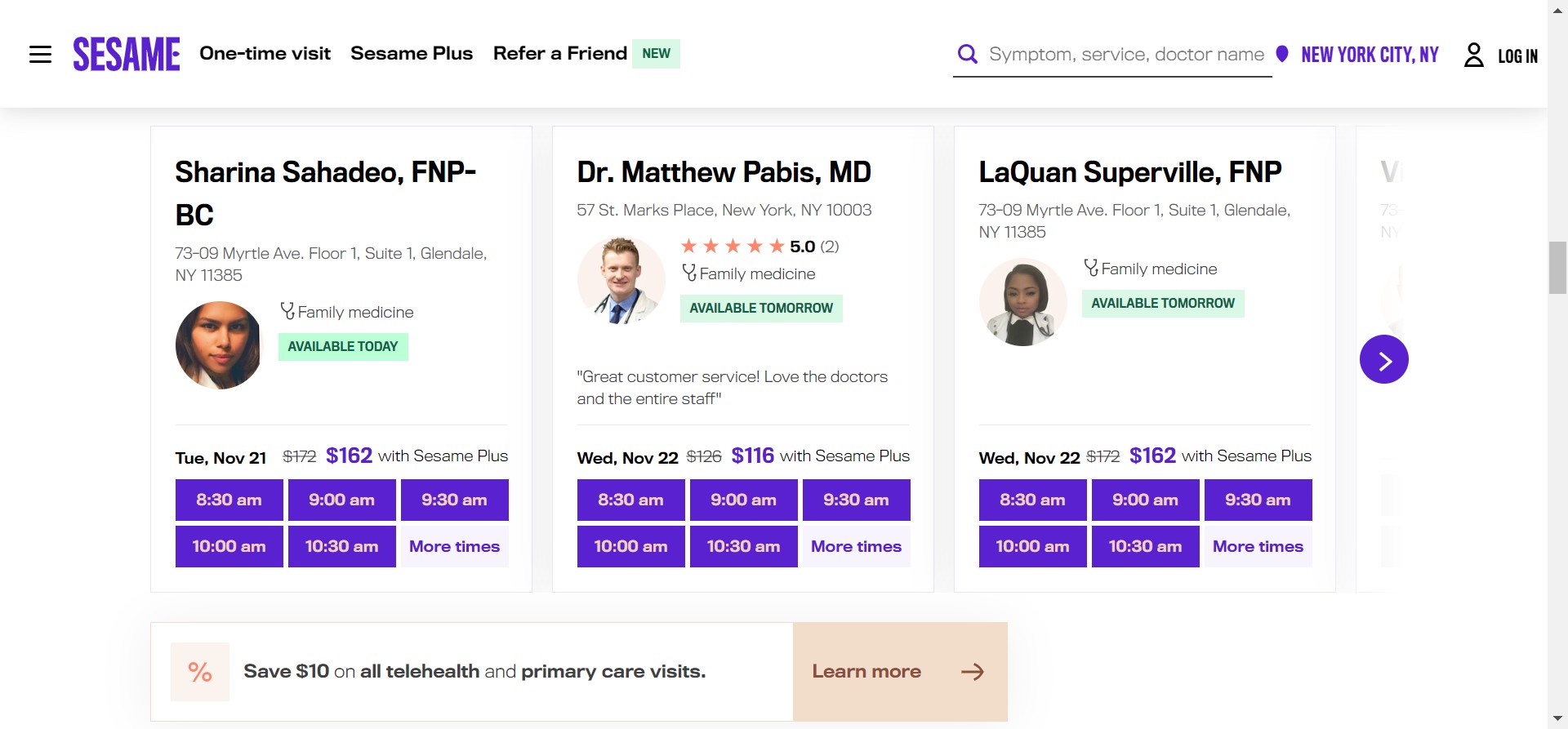Book 8:30 am with Sharina Sahadeo
The width and height of the screenshot is (1568, 729).
click(x=229, y=500)
